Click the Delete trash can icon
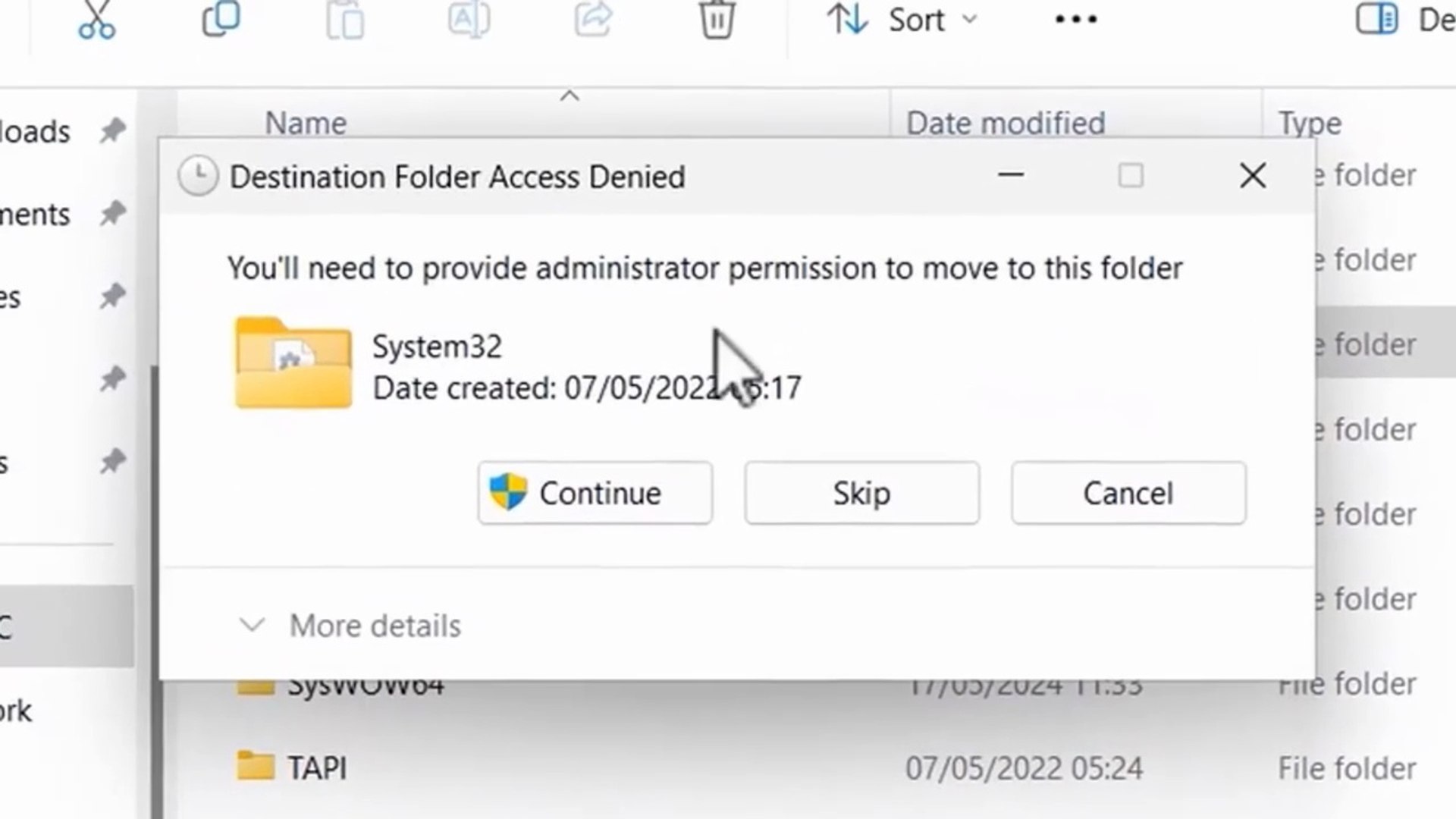This screenshot has height=819, width=1456. 716,20
